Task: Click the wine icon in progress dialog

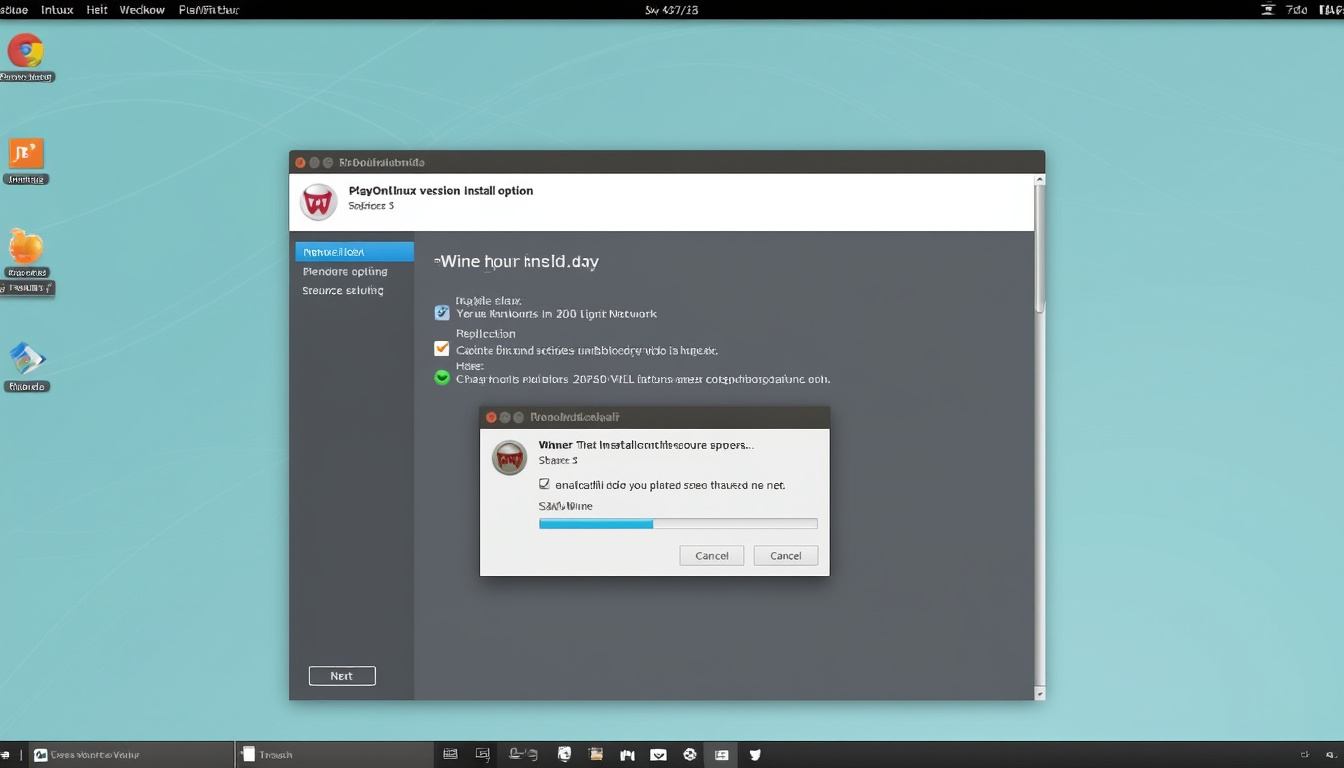Action: (x=510, y=457)
